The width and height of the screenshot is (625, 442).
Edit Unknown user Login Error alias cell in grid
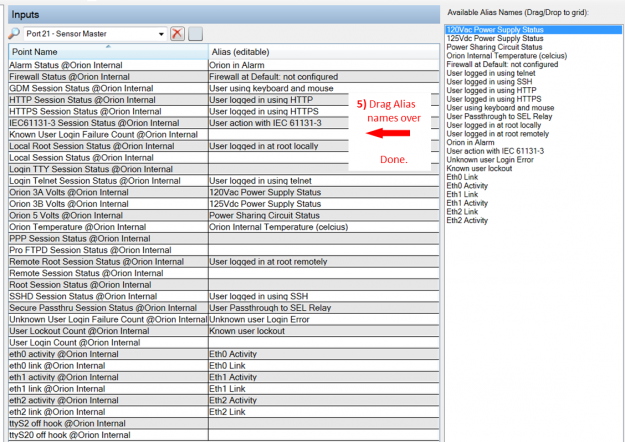tap(324, 320)
